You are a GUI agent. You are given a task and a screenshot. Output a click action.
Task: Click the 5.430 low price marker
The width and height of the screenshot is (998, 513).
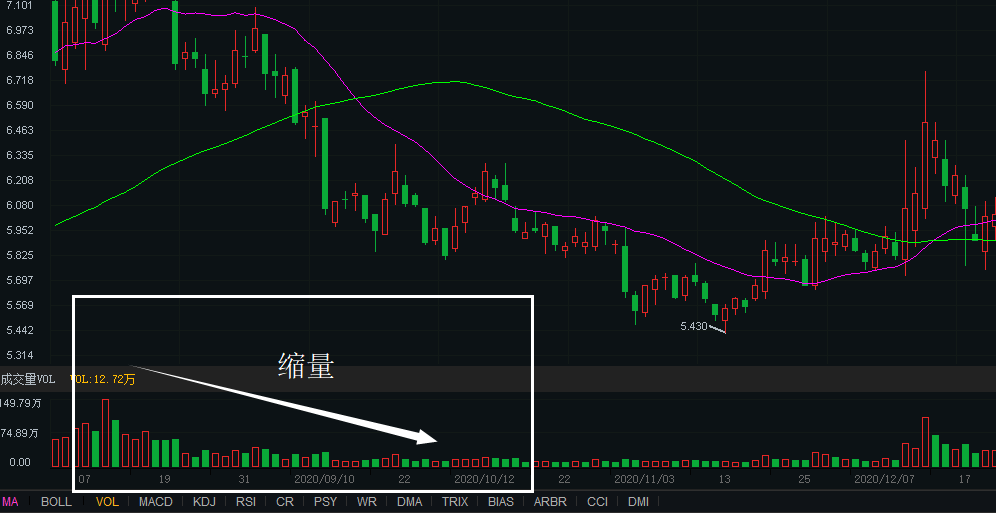coord(694,326)
